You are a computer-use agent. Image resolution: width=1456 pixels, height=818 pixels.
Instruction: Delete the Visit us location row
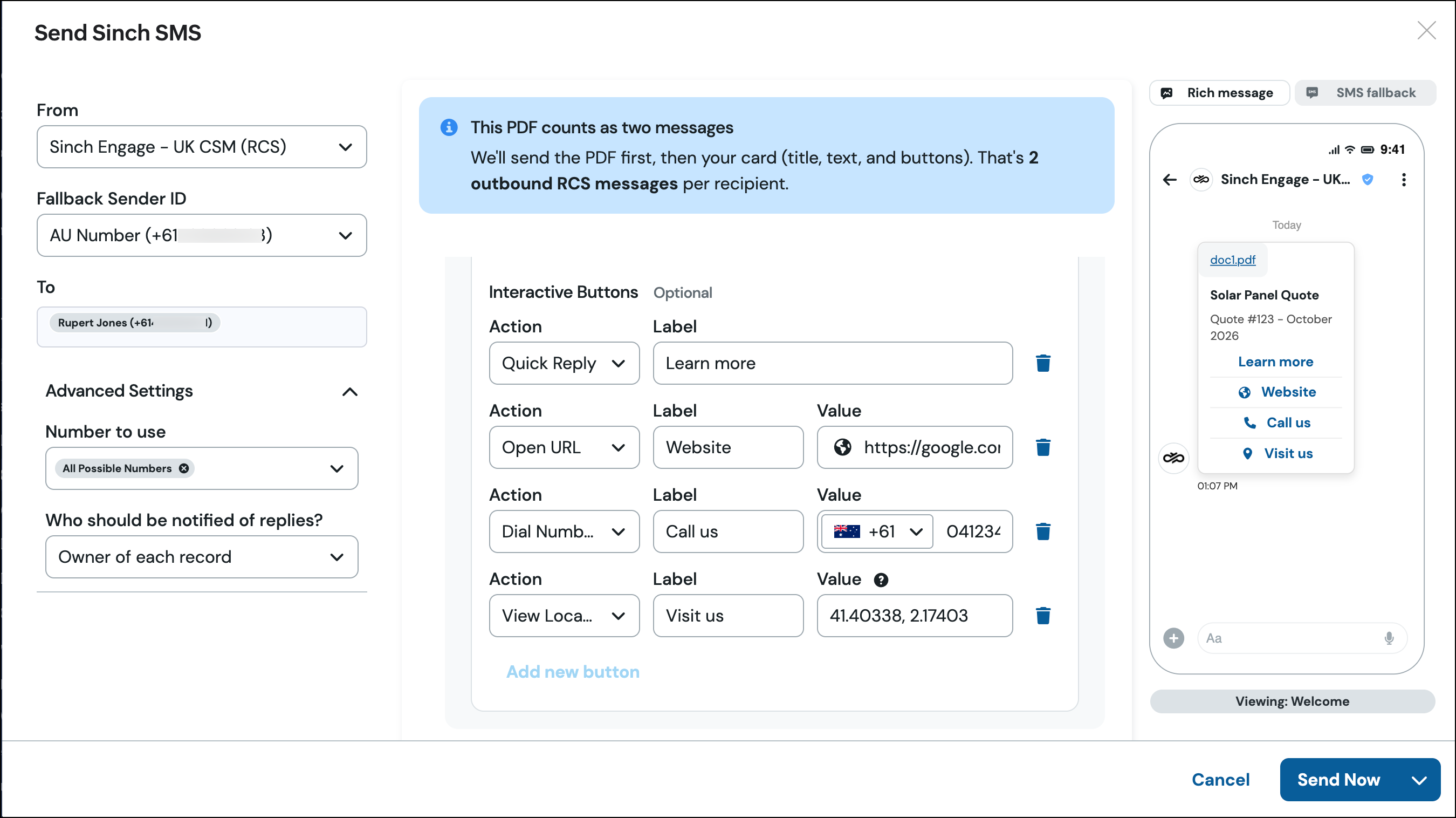click(1043, 616)
